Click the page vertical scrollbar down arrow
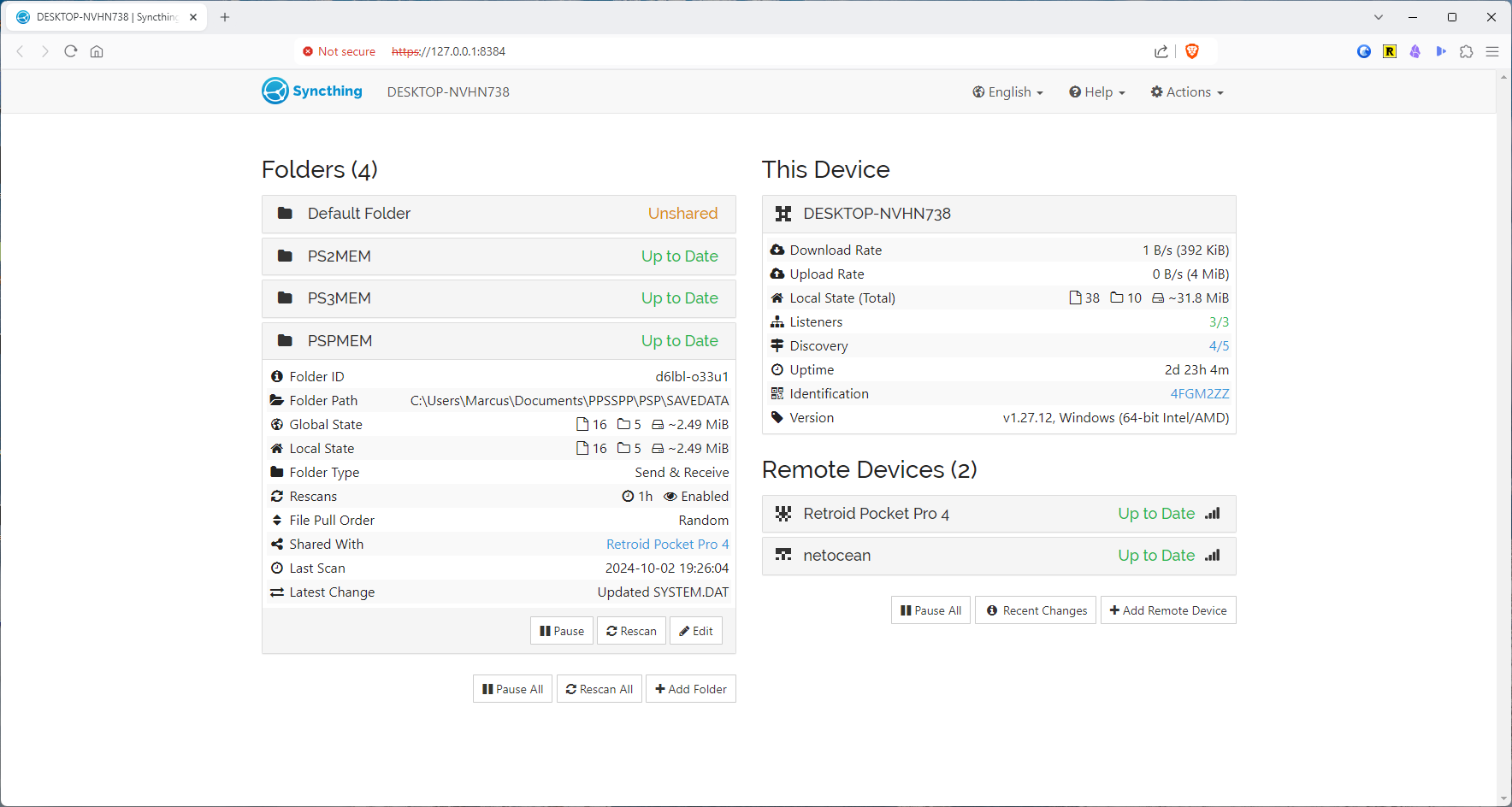 [x=1504, y=798]
